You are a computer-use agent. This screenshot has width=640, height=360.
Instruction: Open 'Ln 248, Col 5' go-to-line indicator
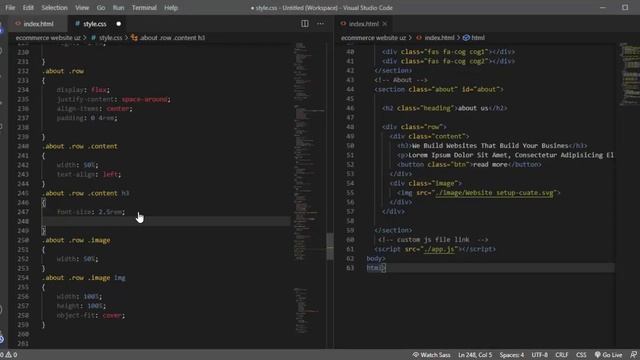(x=475, y=355)
